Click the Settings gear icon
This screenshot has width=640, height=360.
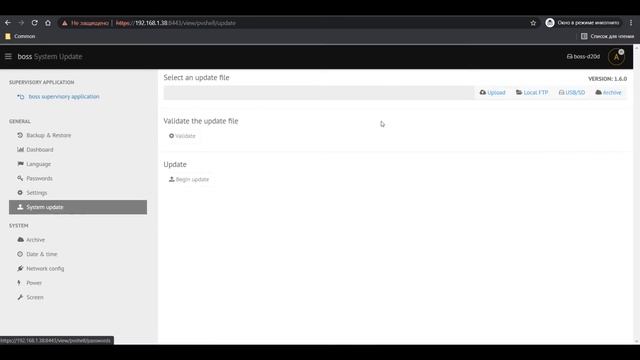tap(20, 192)
